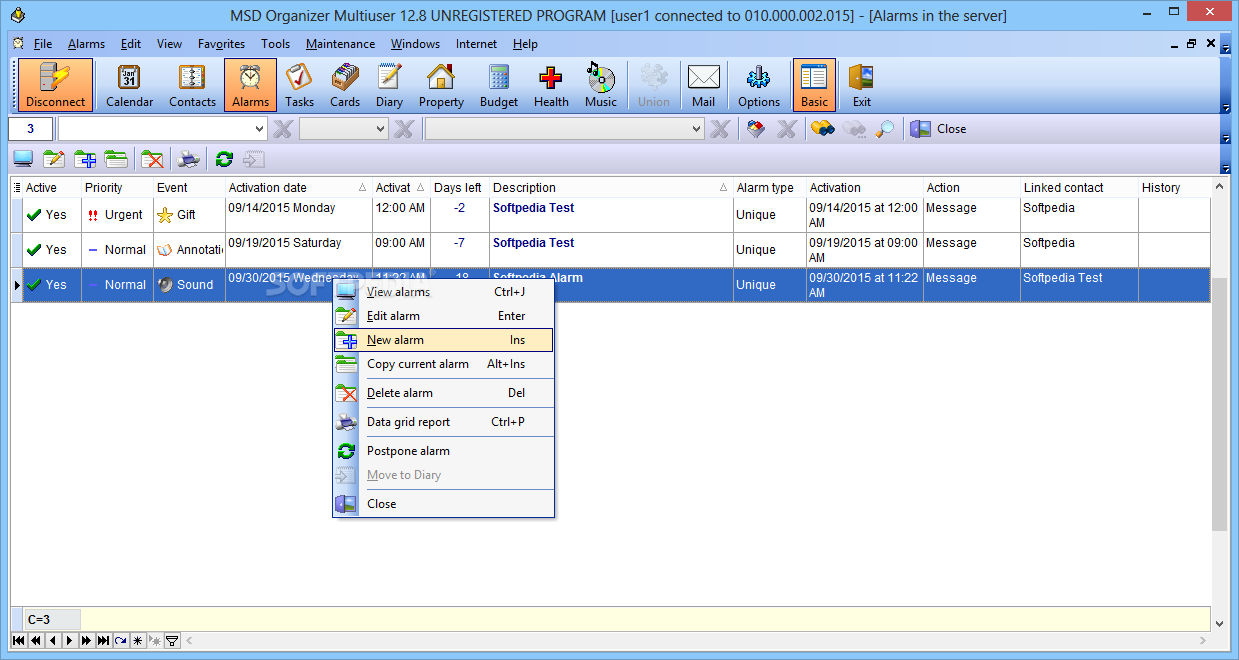Open the Favorites menu
Image resolution: width=1239 pixels, height=660 pixels.
221,44
